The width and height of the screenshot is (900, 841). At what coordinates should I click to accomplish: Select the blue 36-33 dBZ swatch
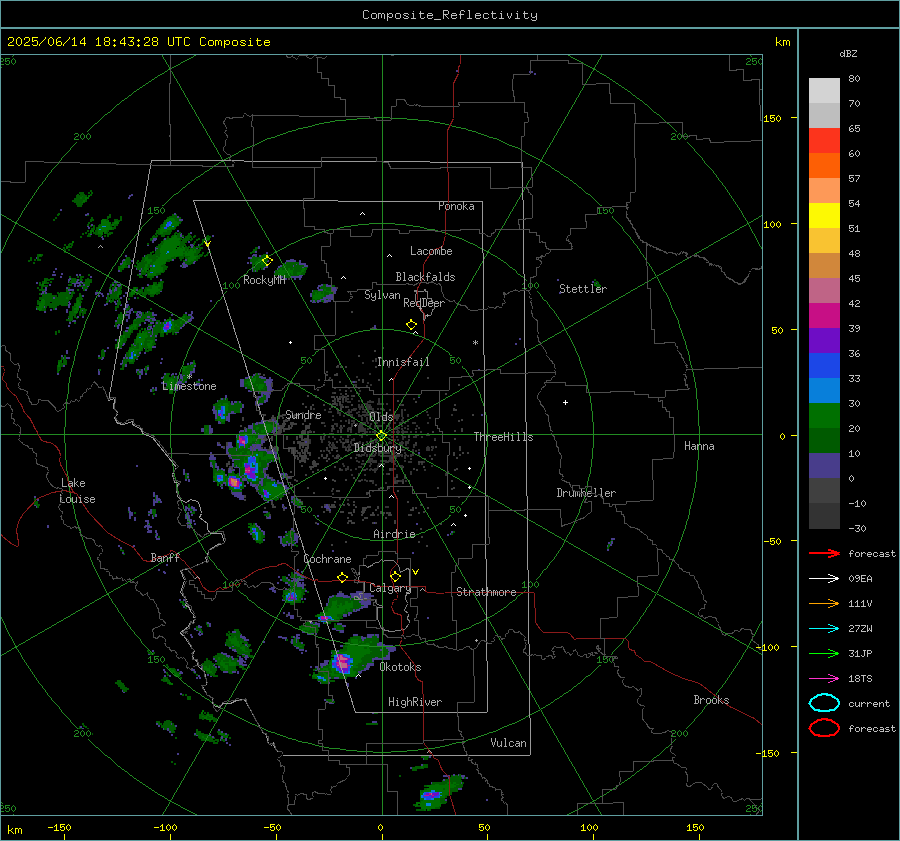824,366
